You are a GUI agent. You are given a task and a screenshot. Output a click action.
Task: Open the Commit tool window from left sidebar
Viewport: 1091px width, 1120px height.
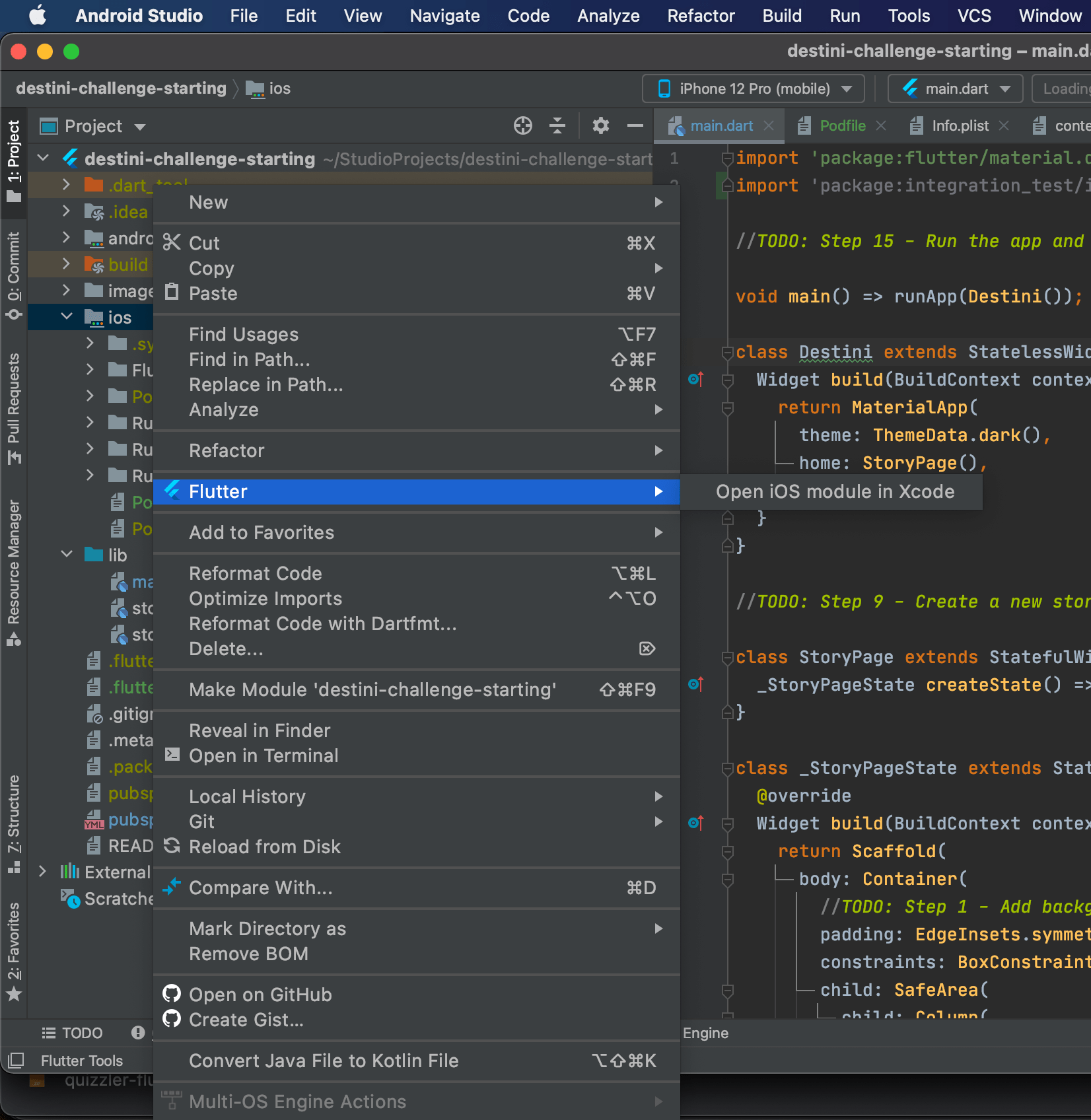point(14,271)
